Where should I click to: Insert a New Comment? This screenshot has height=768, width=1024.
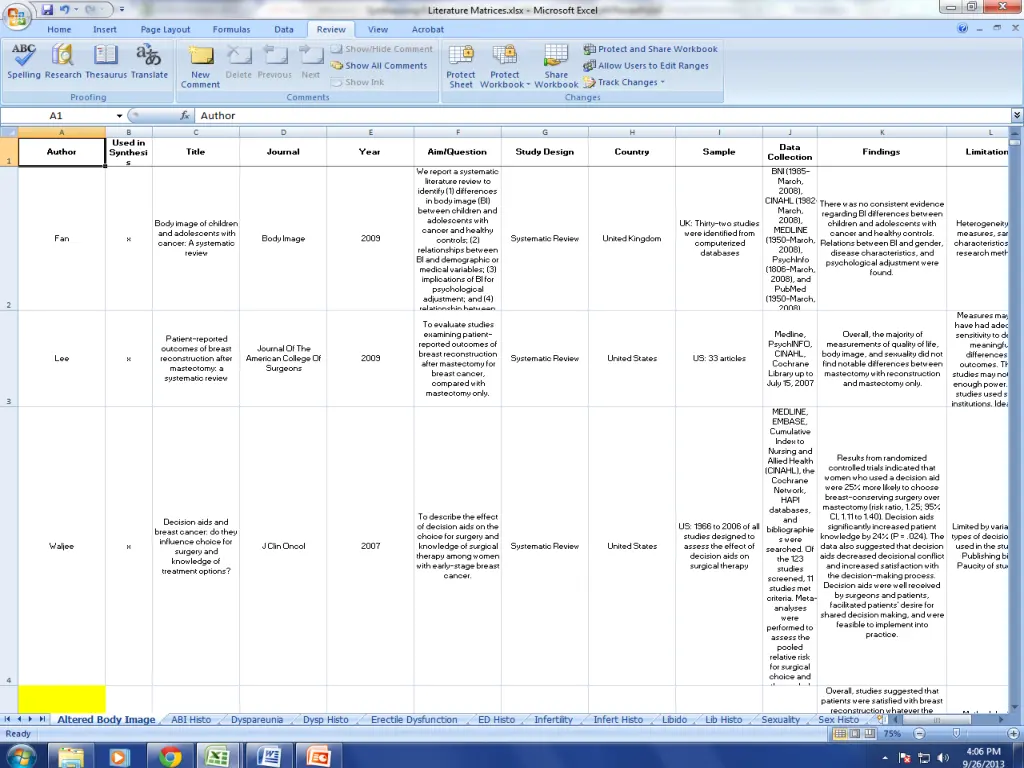coord(200,66)
